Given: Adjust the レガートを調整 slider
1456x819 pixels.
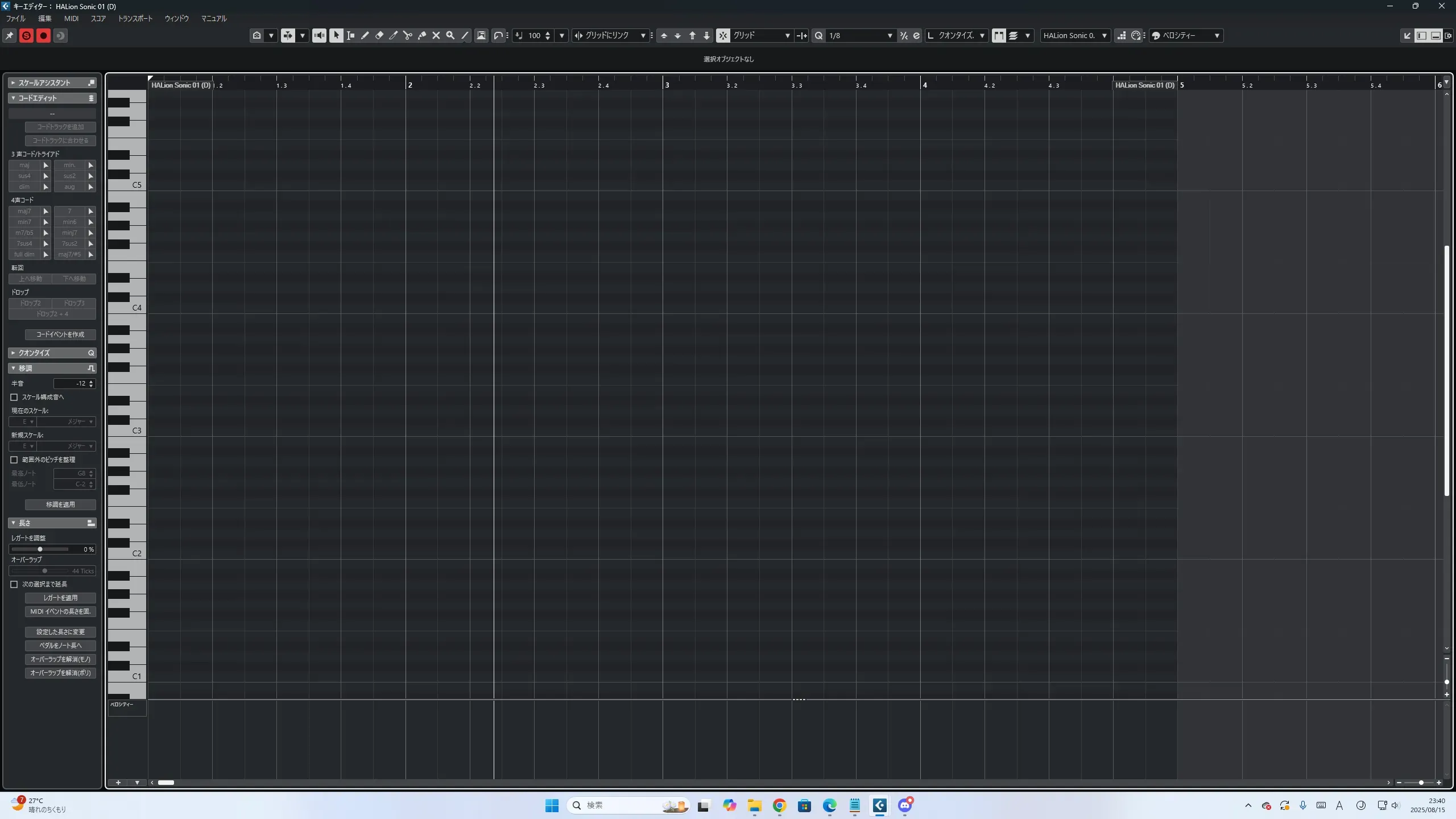Looking at the screenshot, I should click(x=40, y=549).
